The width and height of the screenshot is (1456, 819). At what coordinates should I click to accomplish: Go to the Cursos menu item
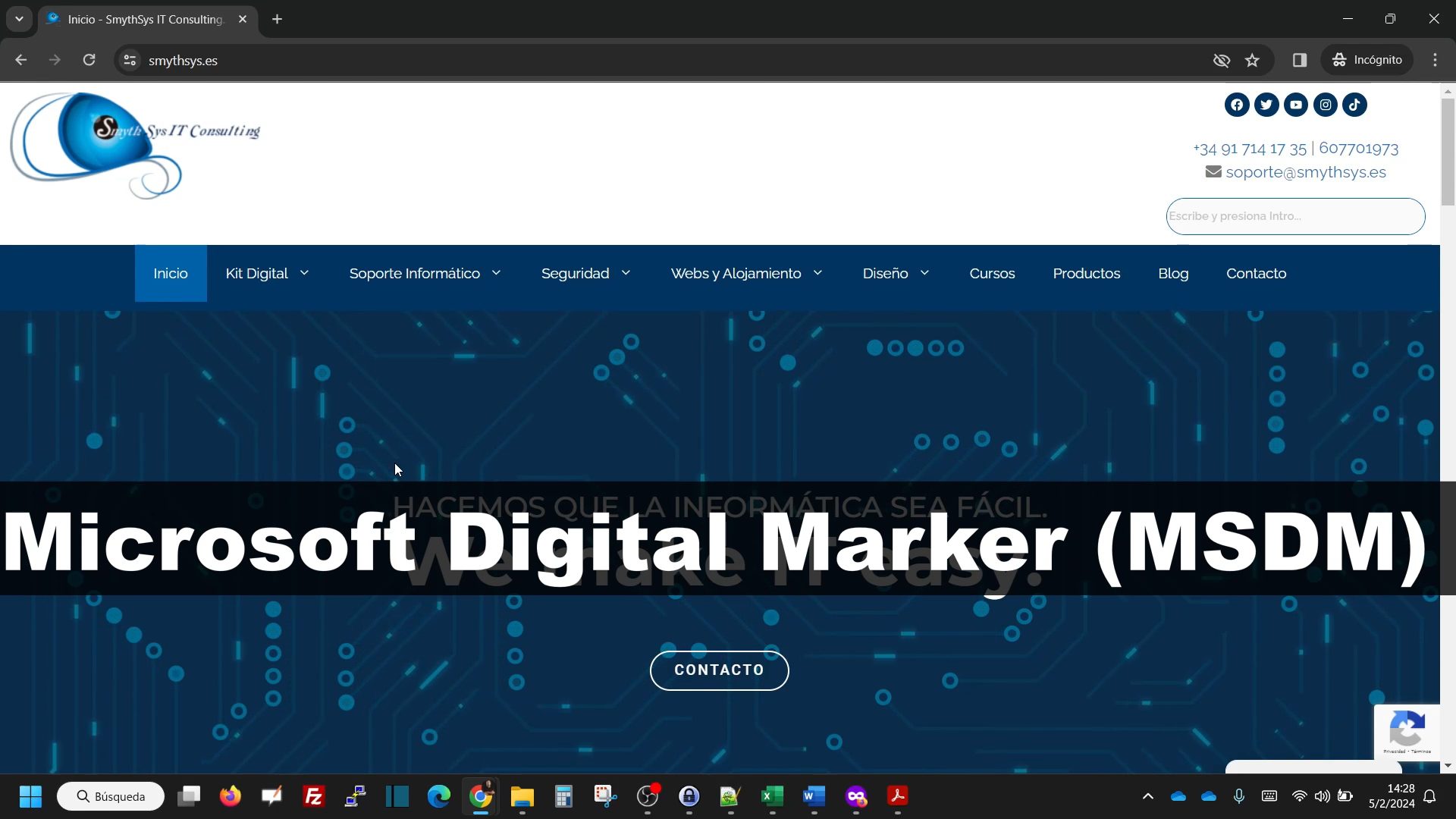pyautogui.click(x=992, y=273)
